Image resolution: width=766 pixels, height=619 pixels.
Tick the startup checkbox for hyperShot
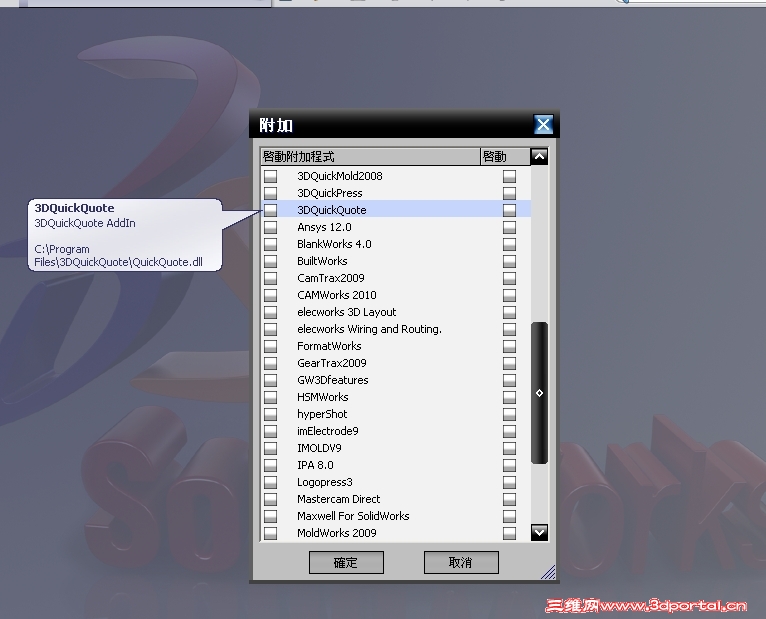point(509,414)
